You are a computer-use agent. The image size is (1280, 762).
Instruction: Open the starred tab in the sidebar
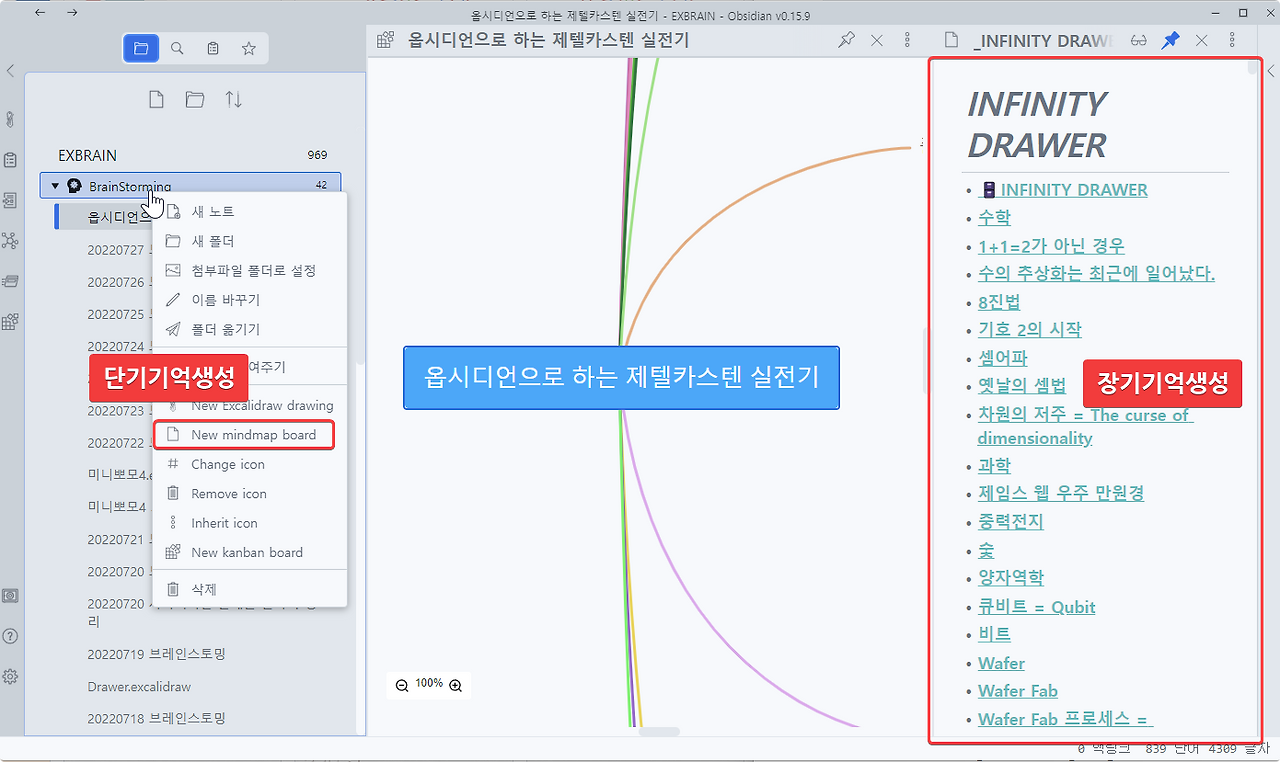pos(249,48)
